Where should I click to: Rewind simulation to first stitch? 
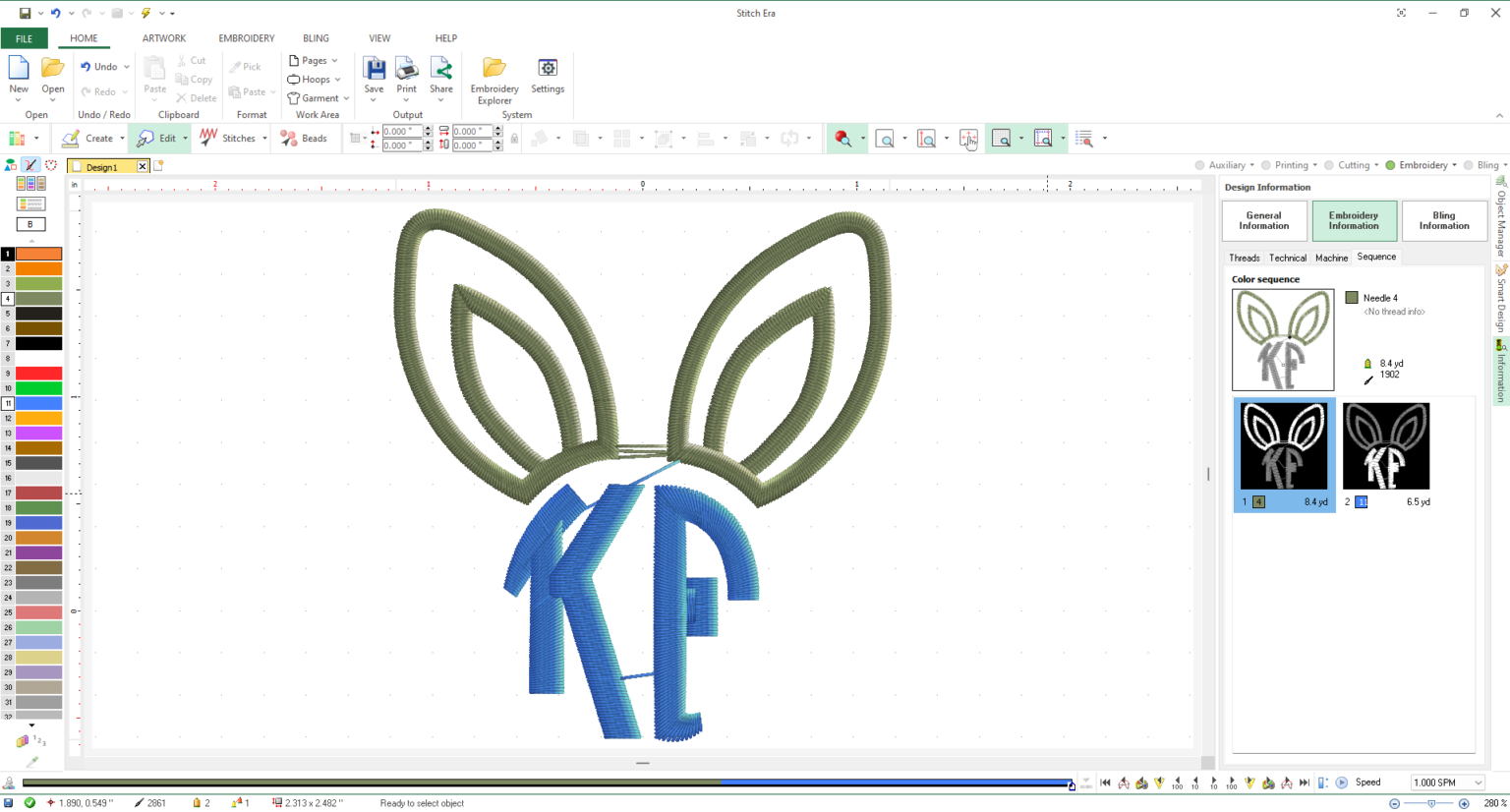[1105, 782]
